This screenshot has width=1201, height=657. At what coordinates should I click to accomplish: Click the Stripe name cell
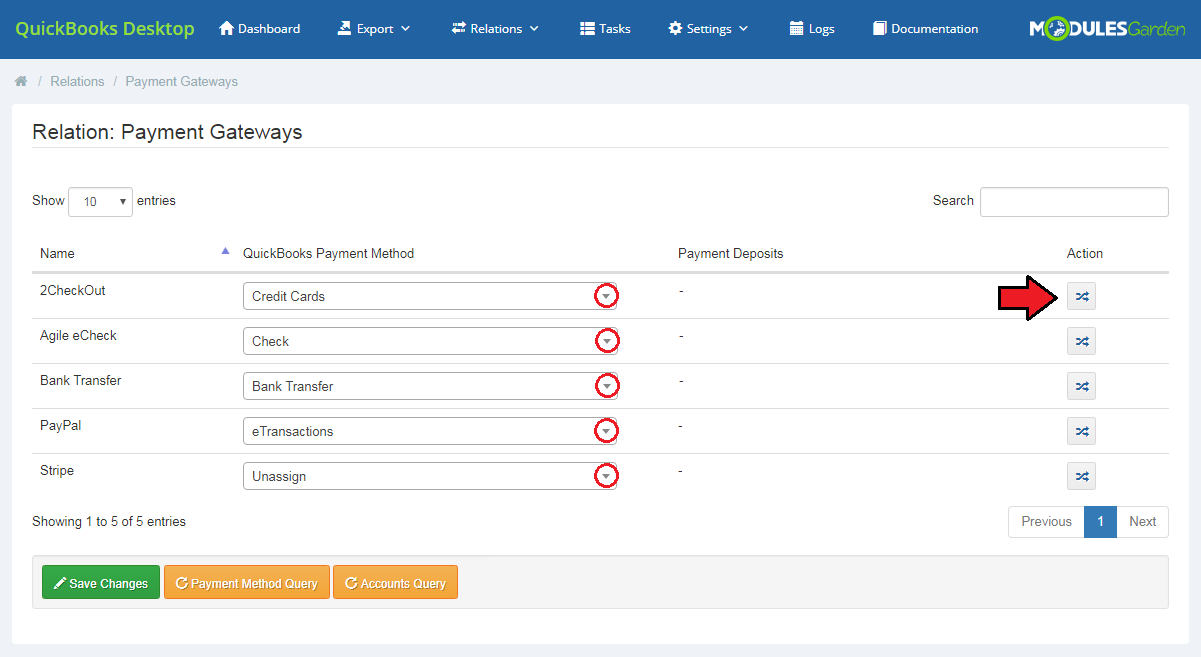pos(57,470)
